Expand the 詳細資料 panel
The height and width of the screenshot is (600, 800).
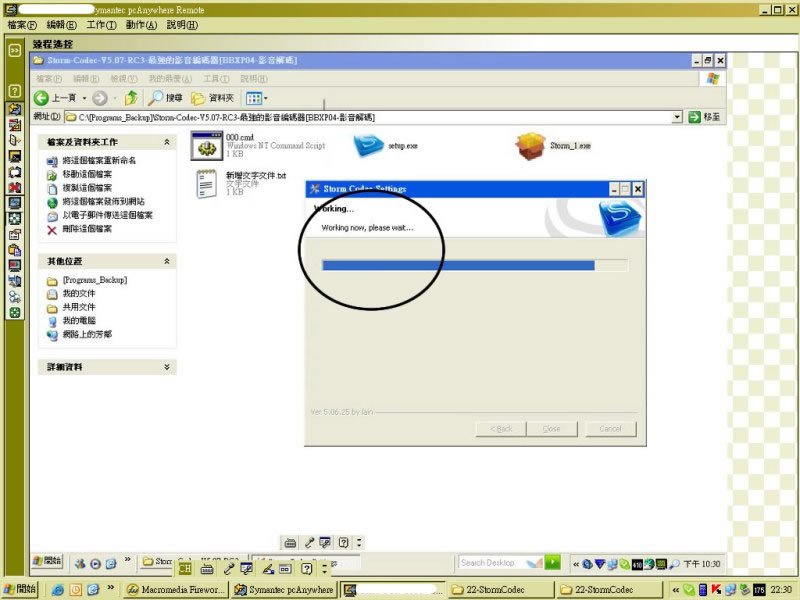point(167,367)
